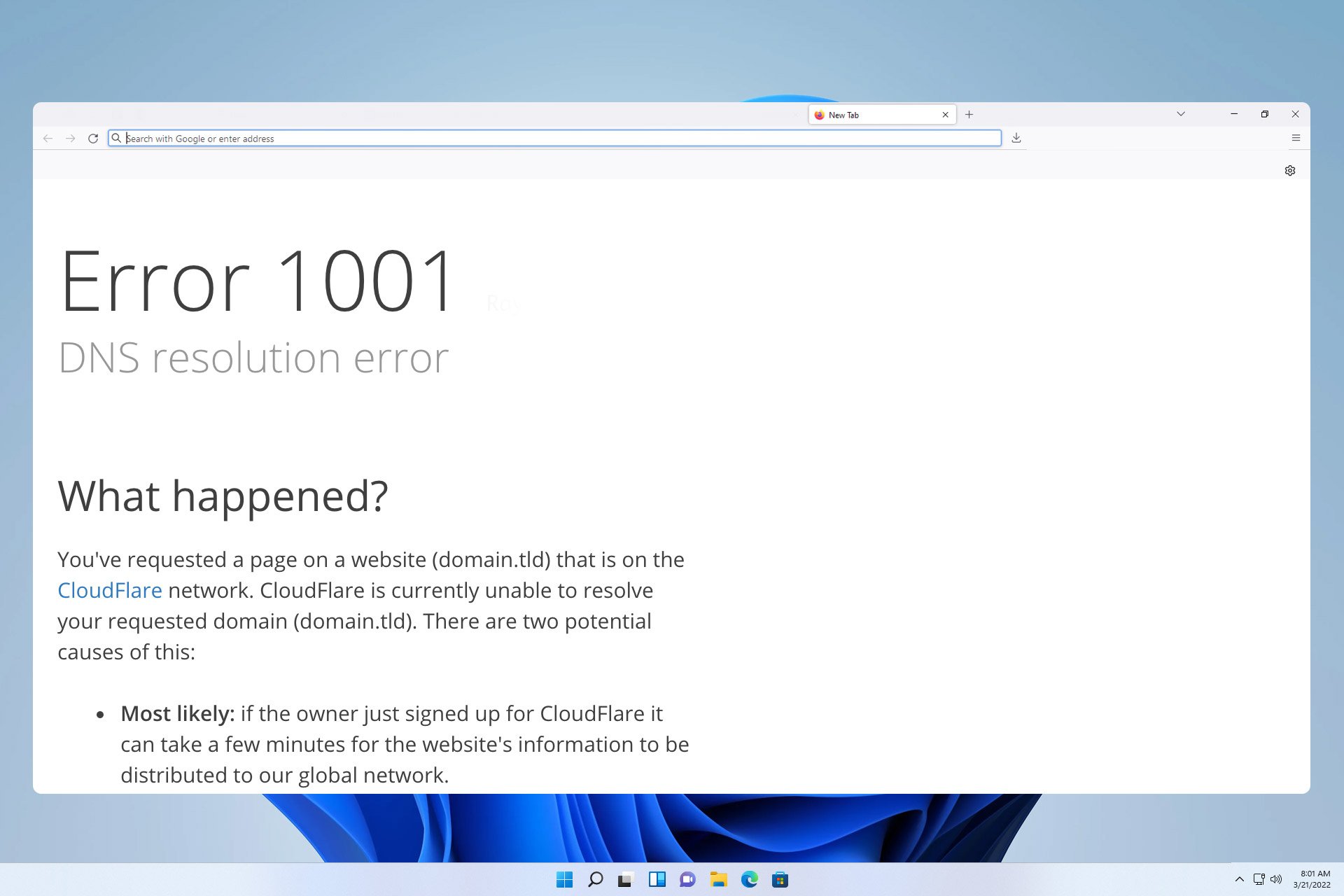Open the volume tray icon
The image size is (1344, 896).
(x=1276, y=879)
